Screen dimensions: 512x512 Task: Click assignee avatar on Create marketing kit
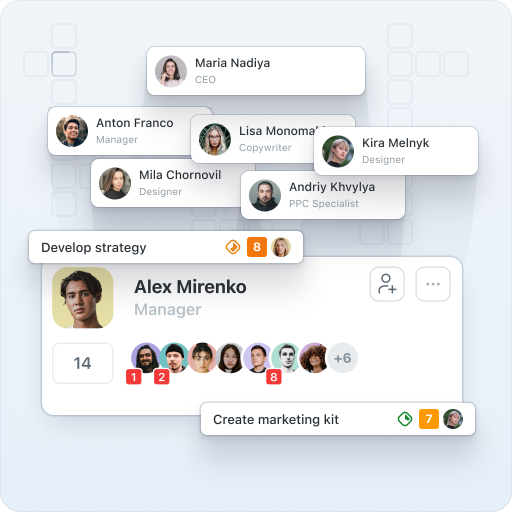click(x=453, y=419)
